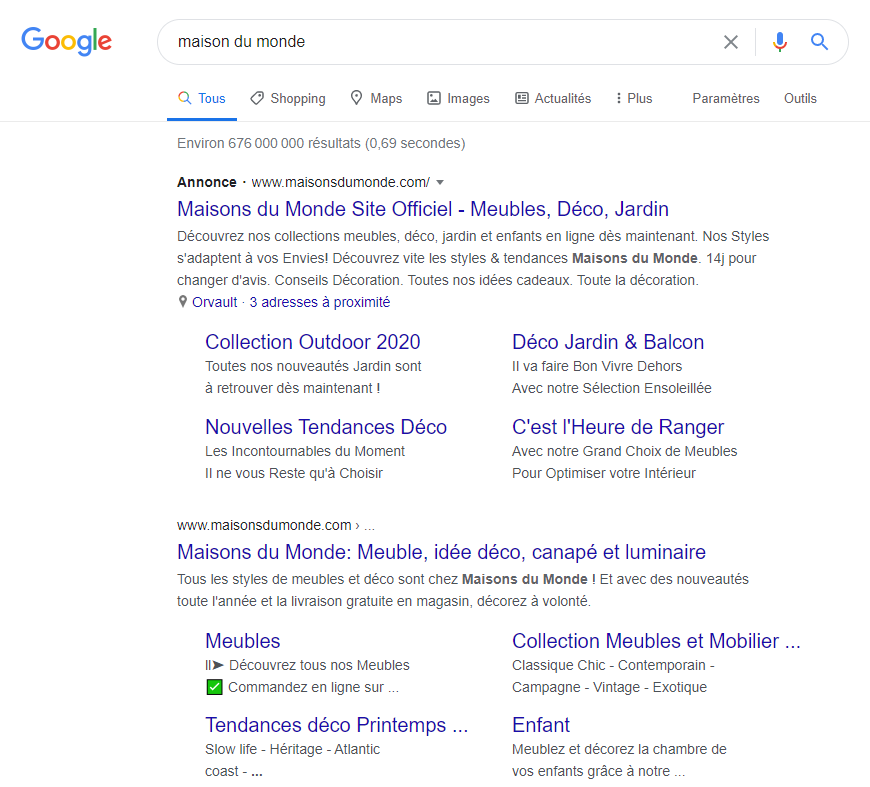Click the green checkmark beside 'Commandez en ligne sur'
870x787 pixels.
click(214, 687)
